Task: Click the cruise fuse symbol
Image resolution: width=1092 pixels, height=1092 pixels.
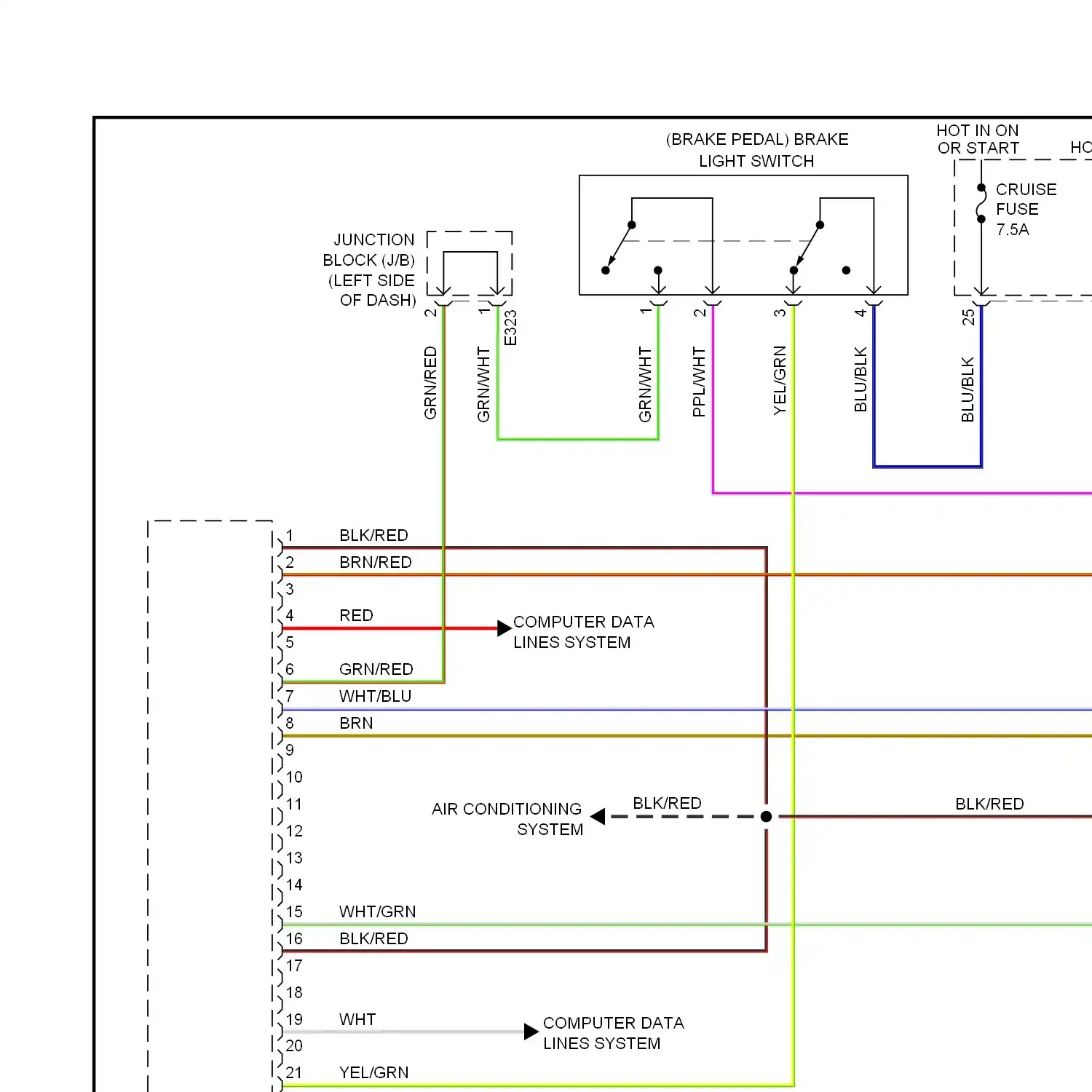Action: [x=981, y=203]
